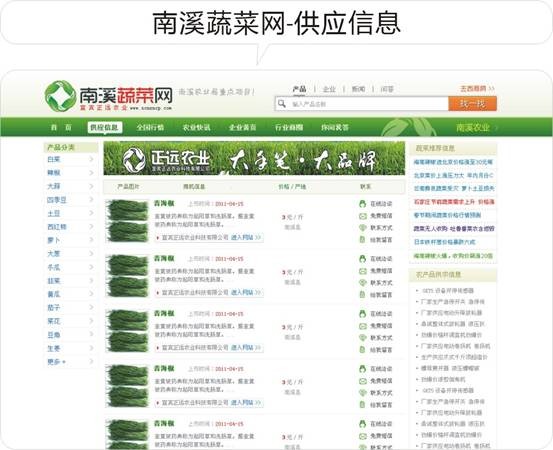Open the 全国行情 navigation item
The height and width of the screenshot is (450, 553).
tap(150, 127)
